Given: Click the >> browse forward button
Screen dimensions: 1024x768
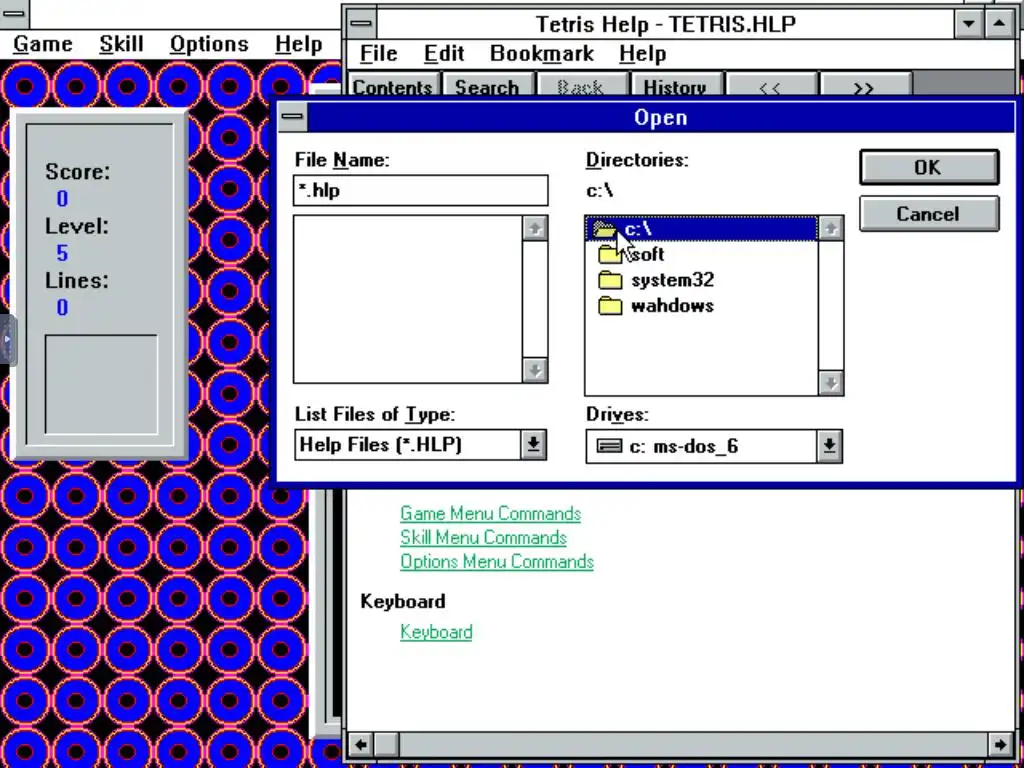Looking at the screenshot, I should pos(863,86).
